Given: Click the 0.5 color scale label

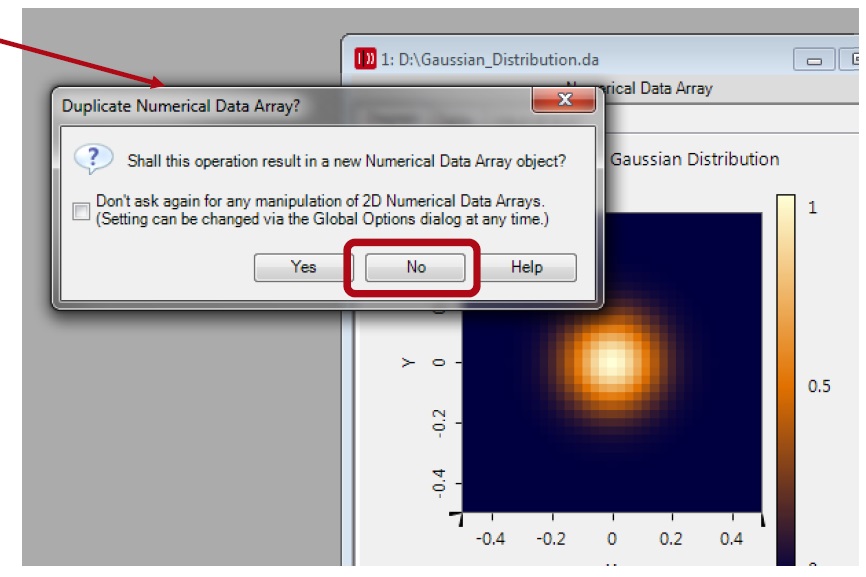Looking at the screenshot, I should pyautogui.click(x=819, y=386).
